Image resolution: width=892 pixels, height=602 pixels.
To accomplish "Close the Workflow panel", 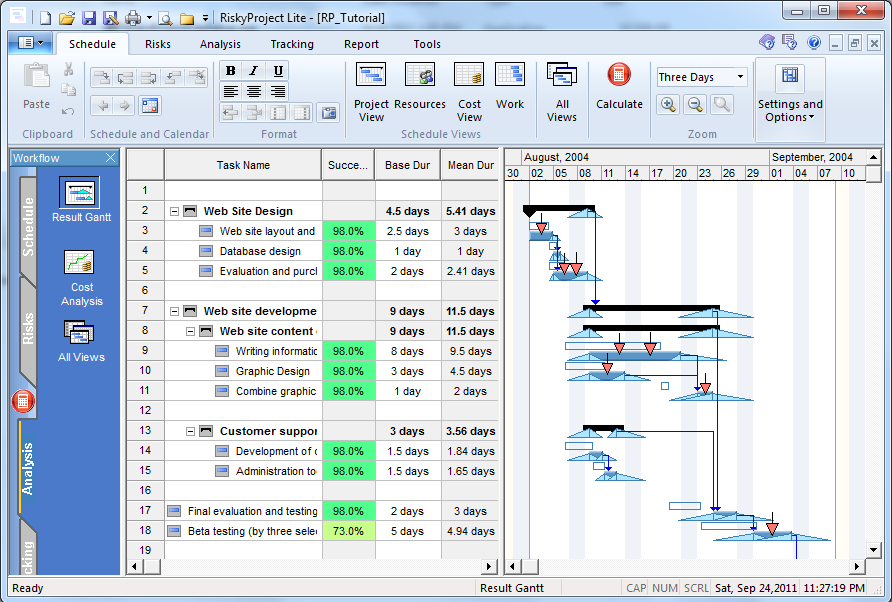I will click(110, 158).
